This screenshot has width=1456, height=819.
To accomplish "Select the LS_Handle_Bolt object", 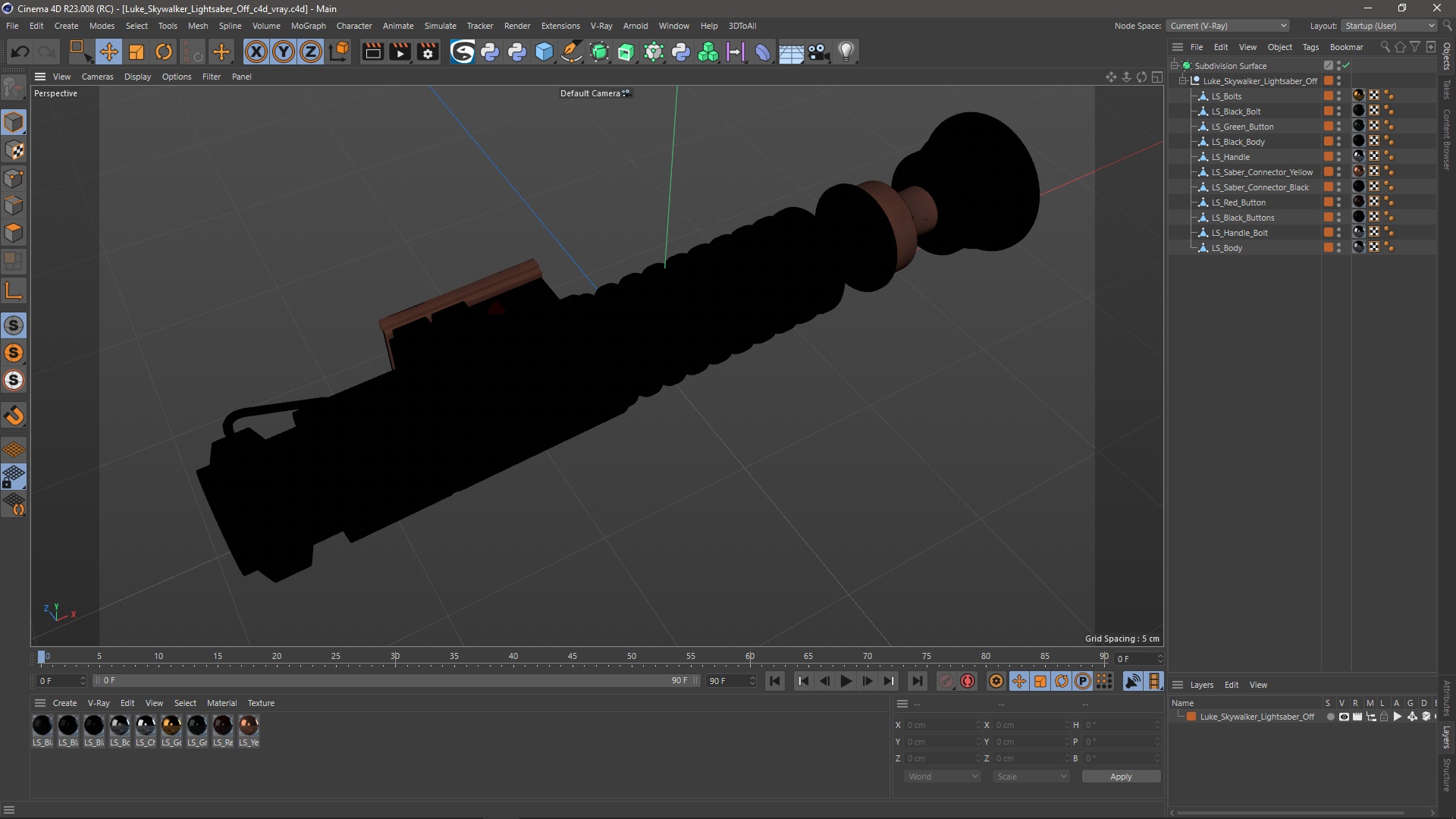I will pos(1239,233).
